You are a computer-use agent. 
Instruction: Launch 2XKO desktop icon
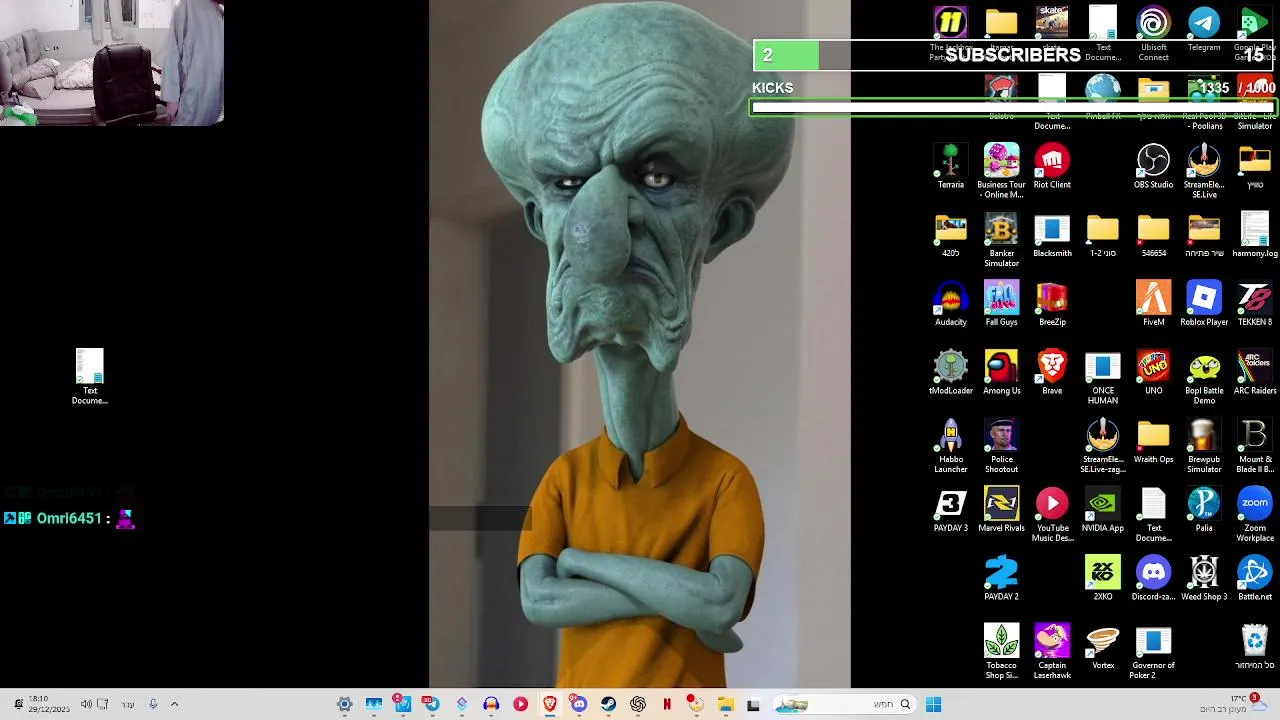click(x=1102, y=579)
